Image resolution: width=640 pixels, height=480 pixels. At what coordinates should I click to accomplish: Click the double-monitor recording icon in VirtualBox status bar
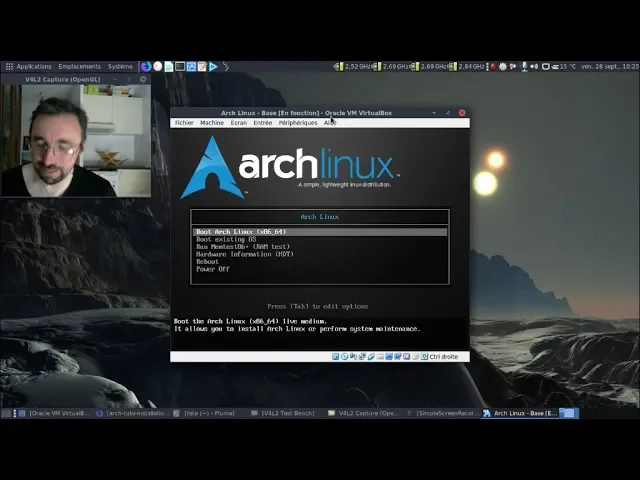coord(398,357)
